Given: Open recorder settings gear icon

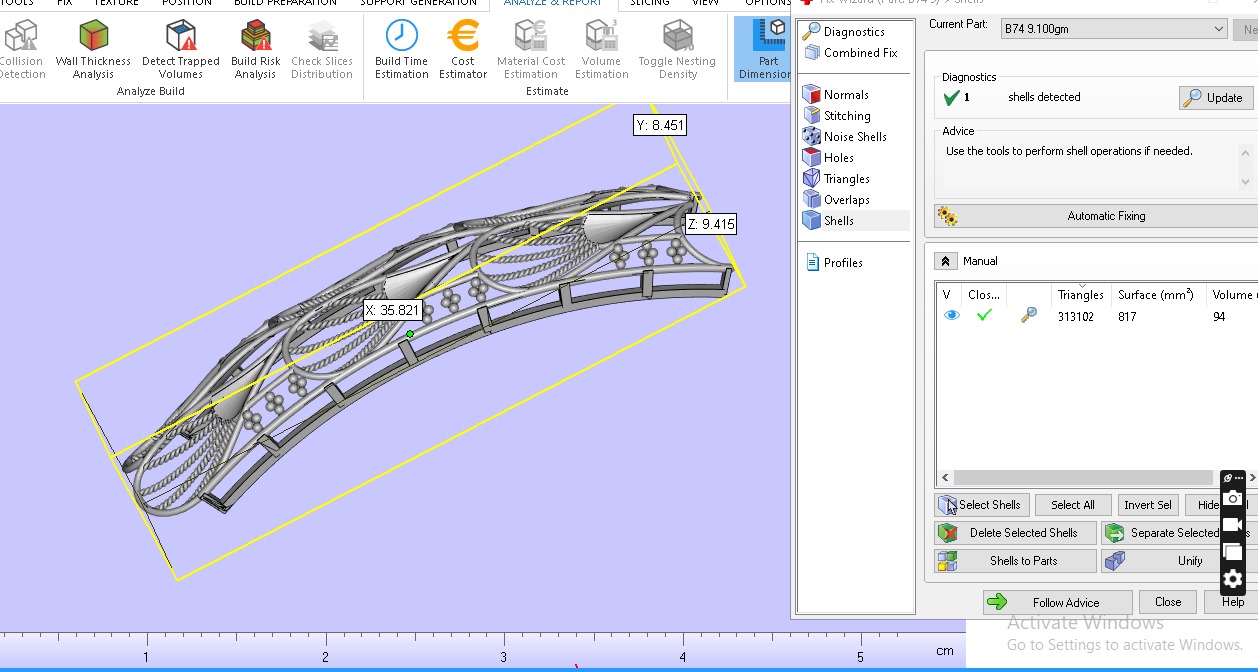Looking at the screenshot, I should pos(1233,579).
